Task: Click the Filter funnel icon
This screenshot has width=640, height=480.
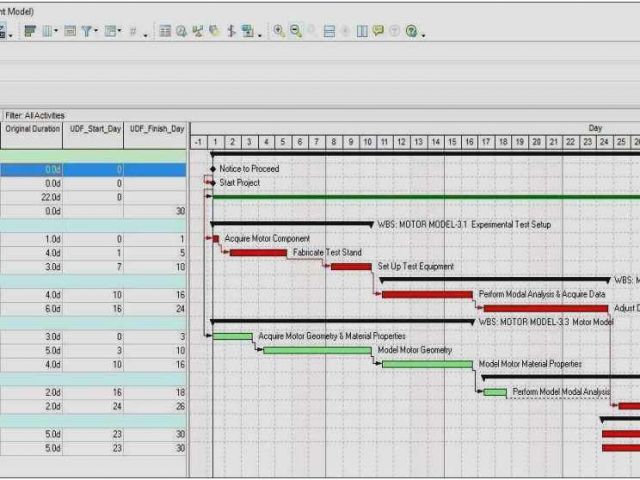Action: click(x=88, y=32)
